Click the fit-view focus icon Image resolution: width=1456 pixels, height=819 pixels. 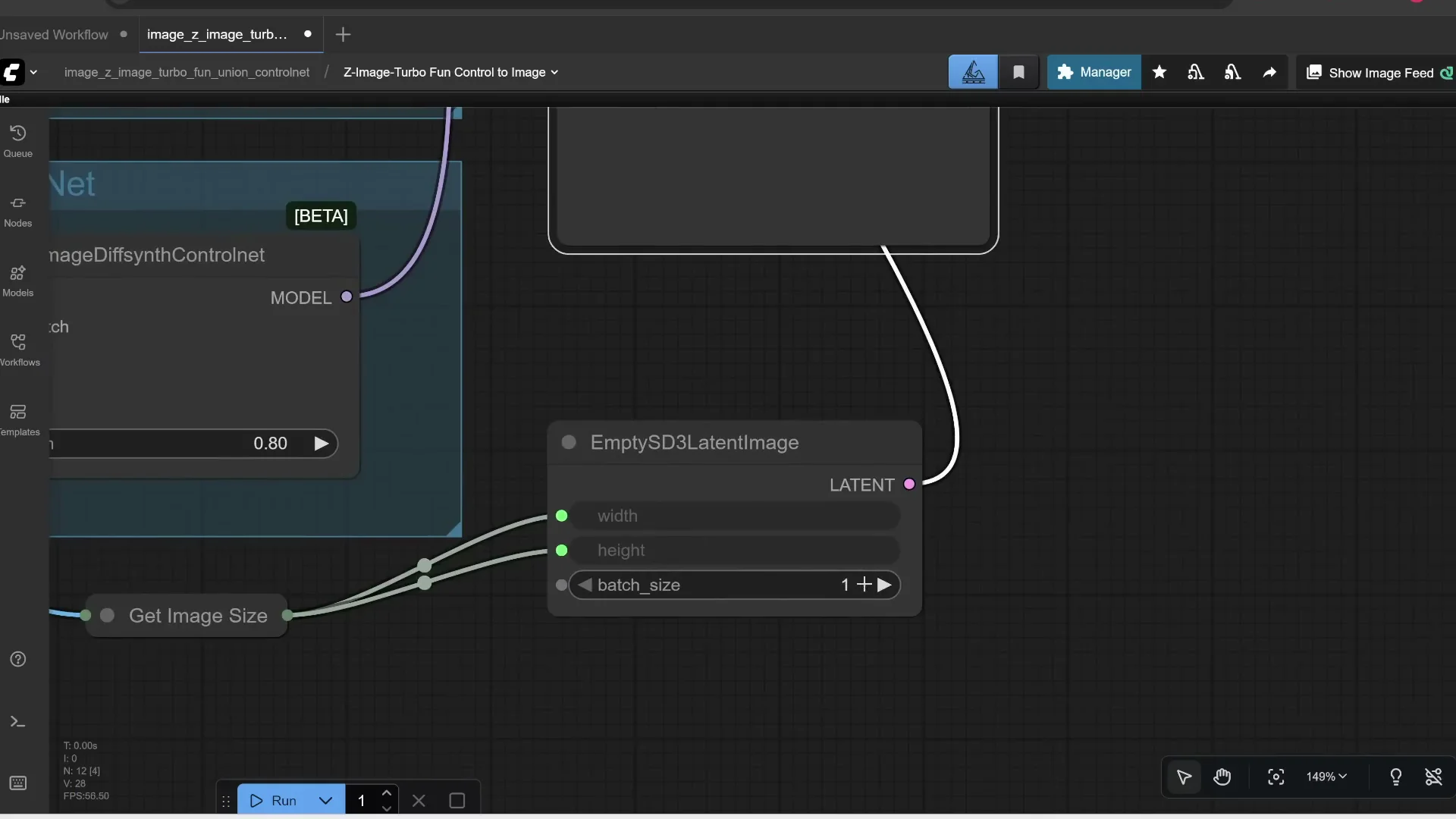[x=1276, y=777]
